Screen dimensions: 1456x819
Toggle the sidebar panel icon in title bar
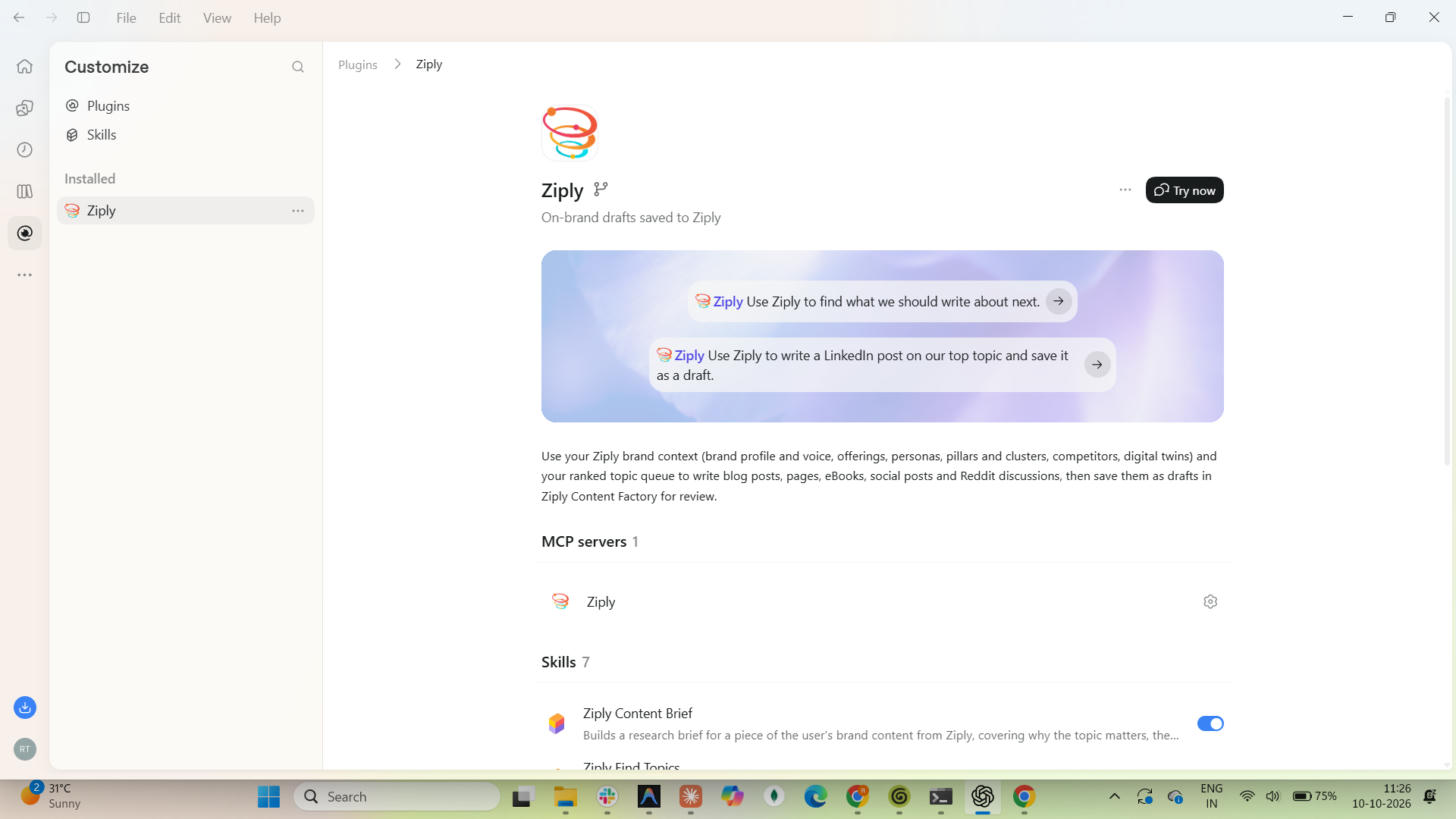point(84,18)
